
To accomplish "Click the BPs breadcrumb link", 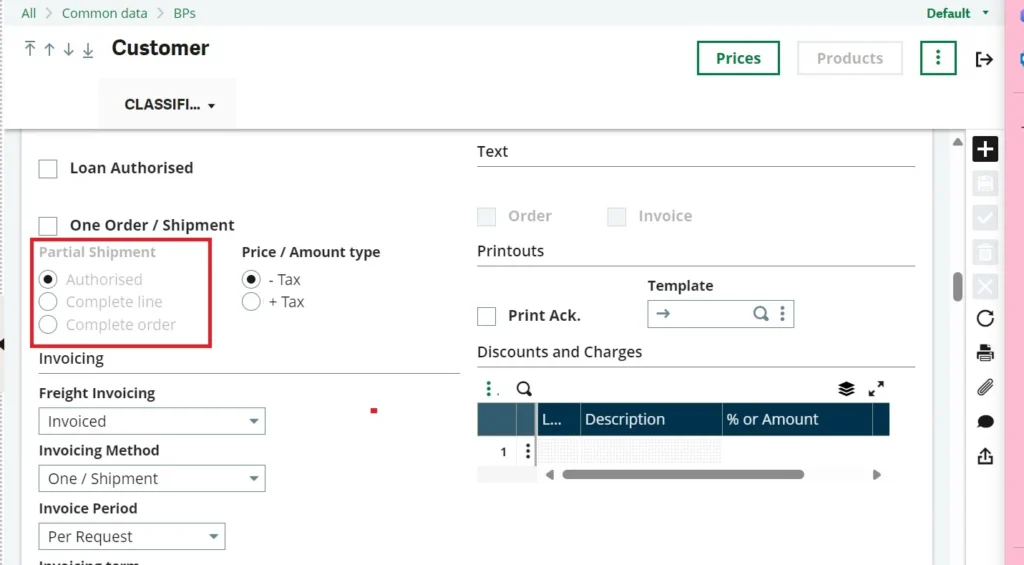I will (184, 13).
